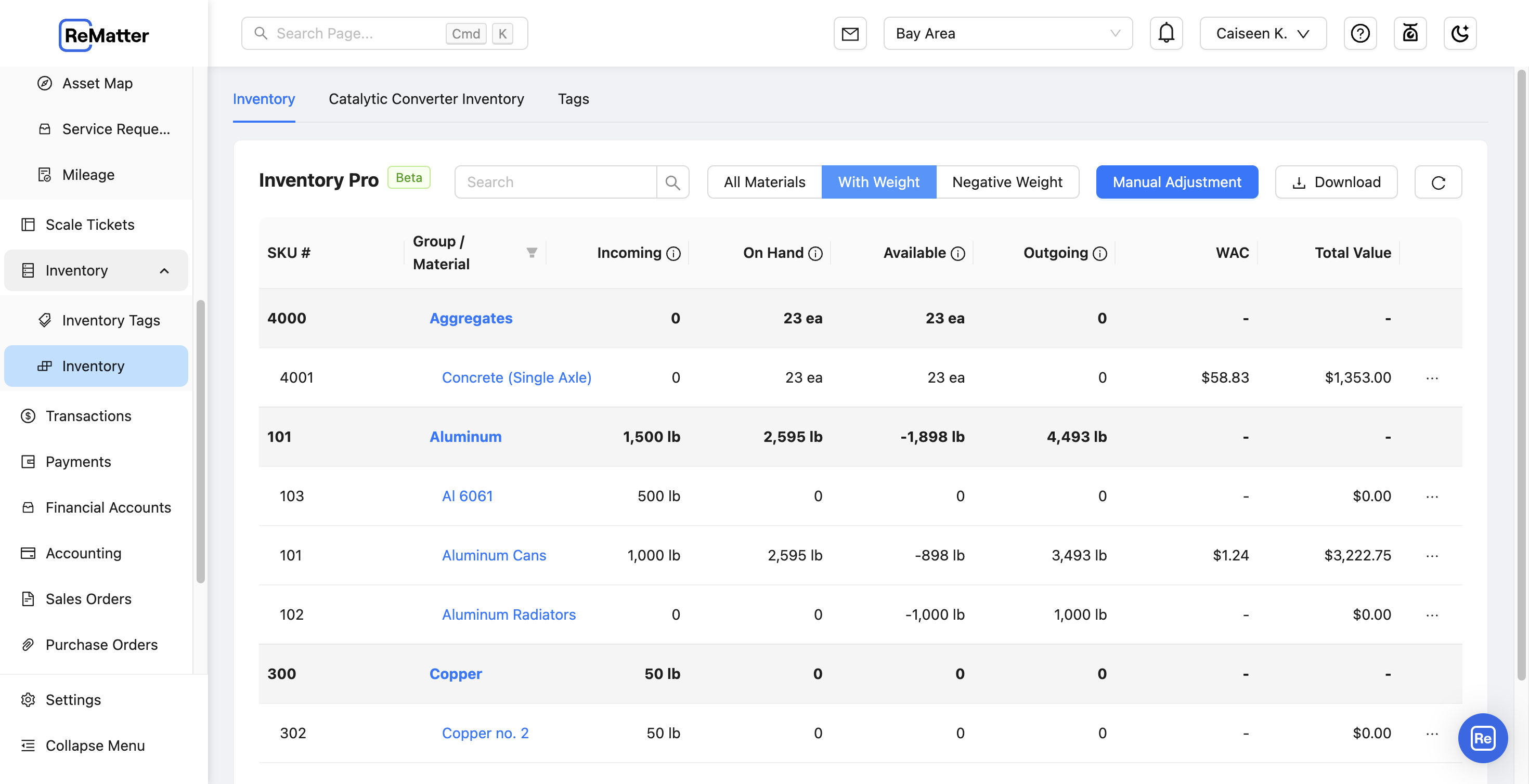Viewport: 1529px width, 784px height.
Task: Open Inventory Tags in the sidebar
Action: 96,320
